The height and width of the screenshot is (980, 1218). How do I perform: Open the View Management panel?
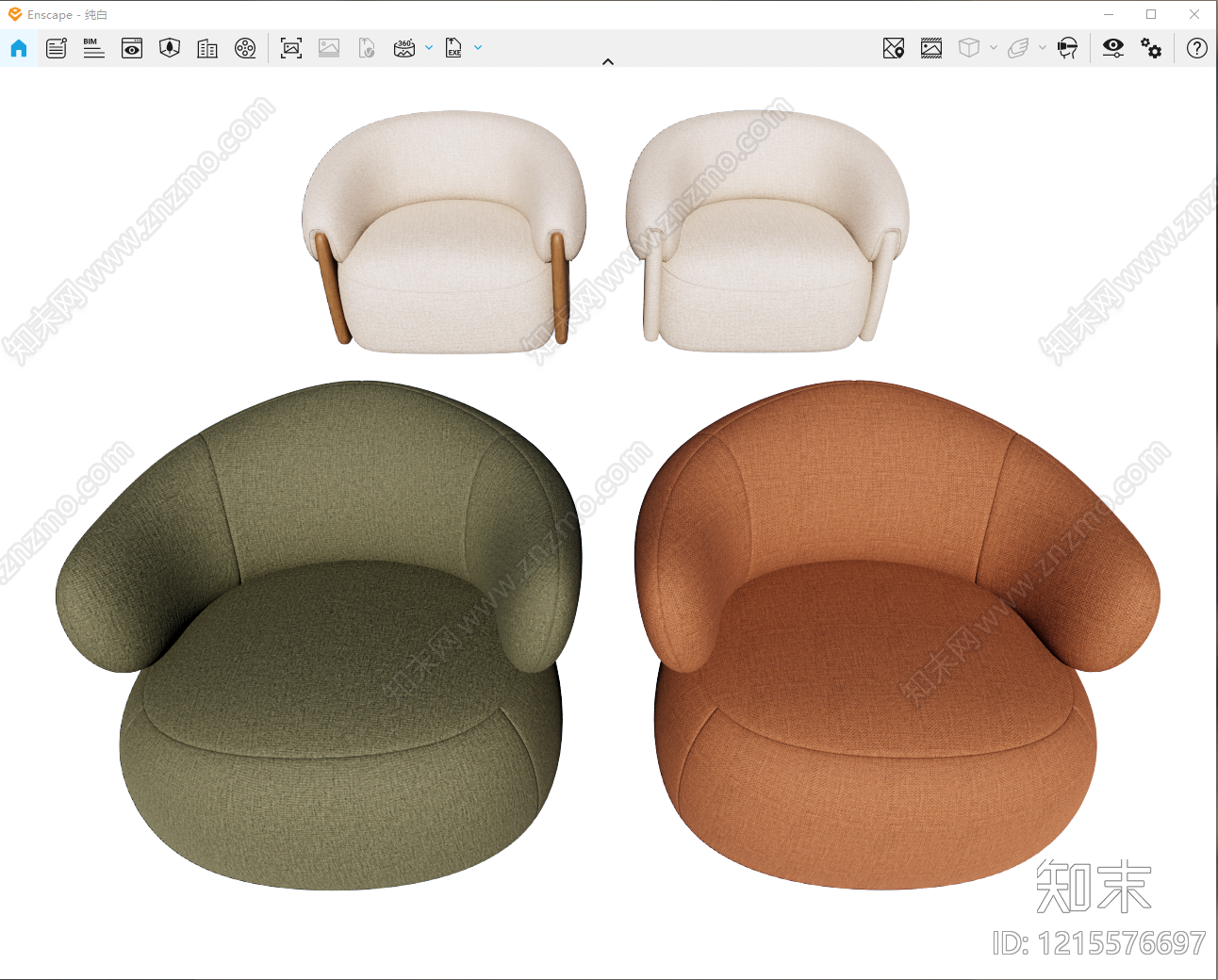(57, 48)
